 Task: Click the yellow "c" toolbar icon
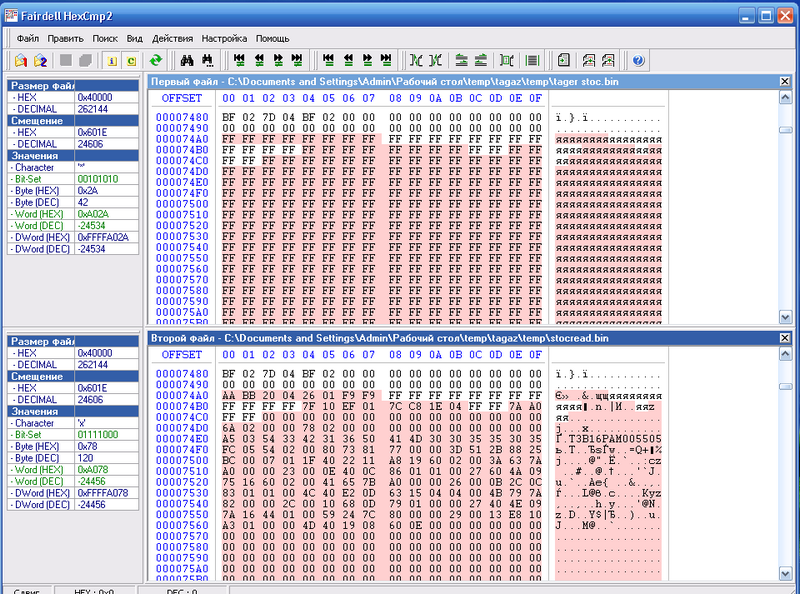[x=131, y=61]
